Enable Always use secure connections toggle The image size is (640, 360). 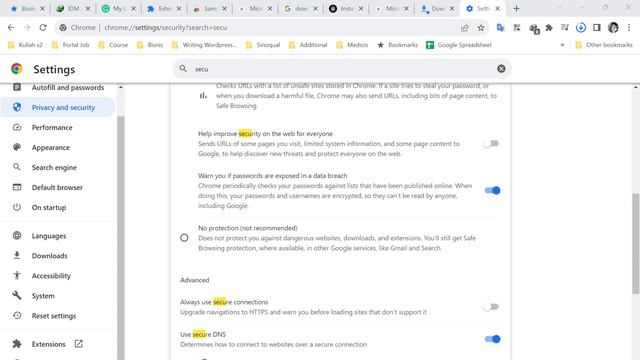point(491,307)
